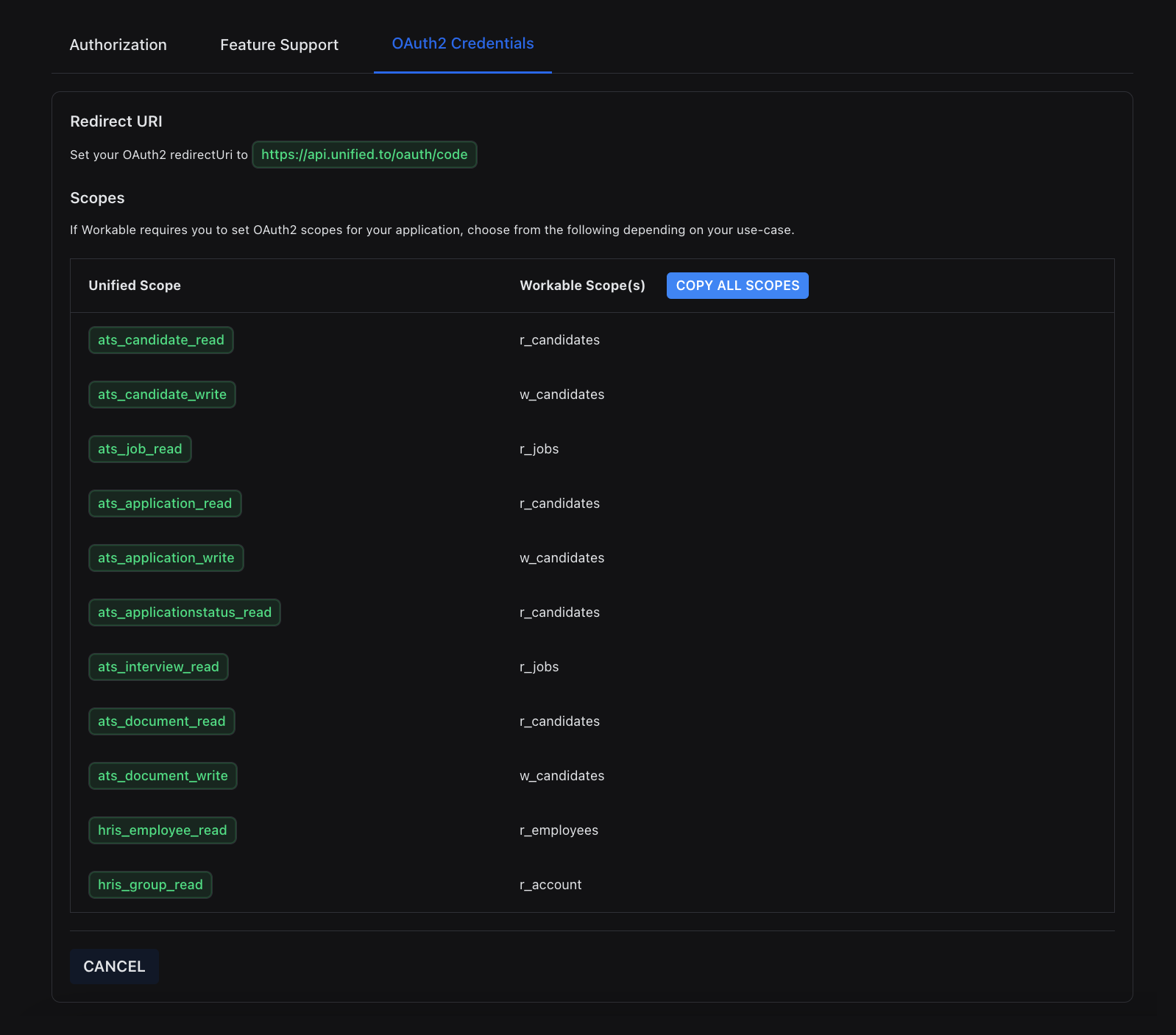Select the OAuth2 Credentials tab
The image size is (1176, 1035).
pyautogui.click(x=462, y=43)
